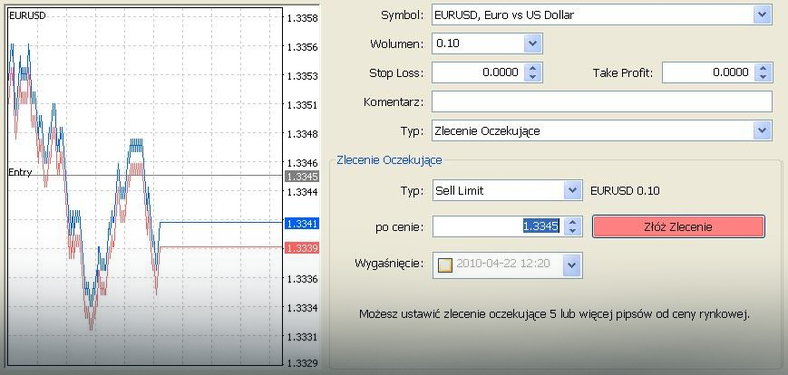
Task: Click the Symbol EURUSD text field
Action: (593, 15)
